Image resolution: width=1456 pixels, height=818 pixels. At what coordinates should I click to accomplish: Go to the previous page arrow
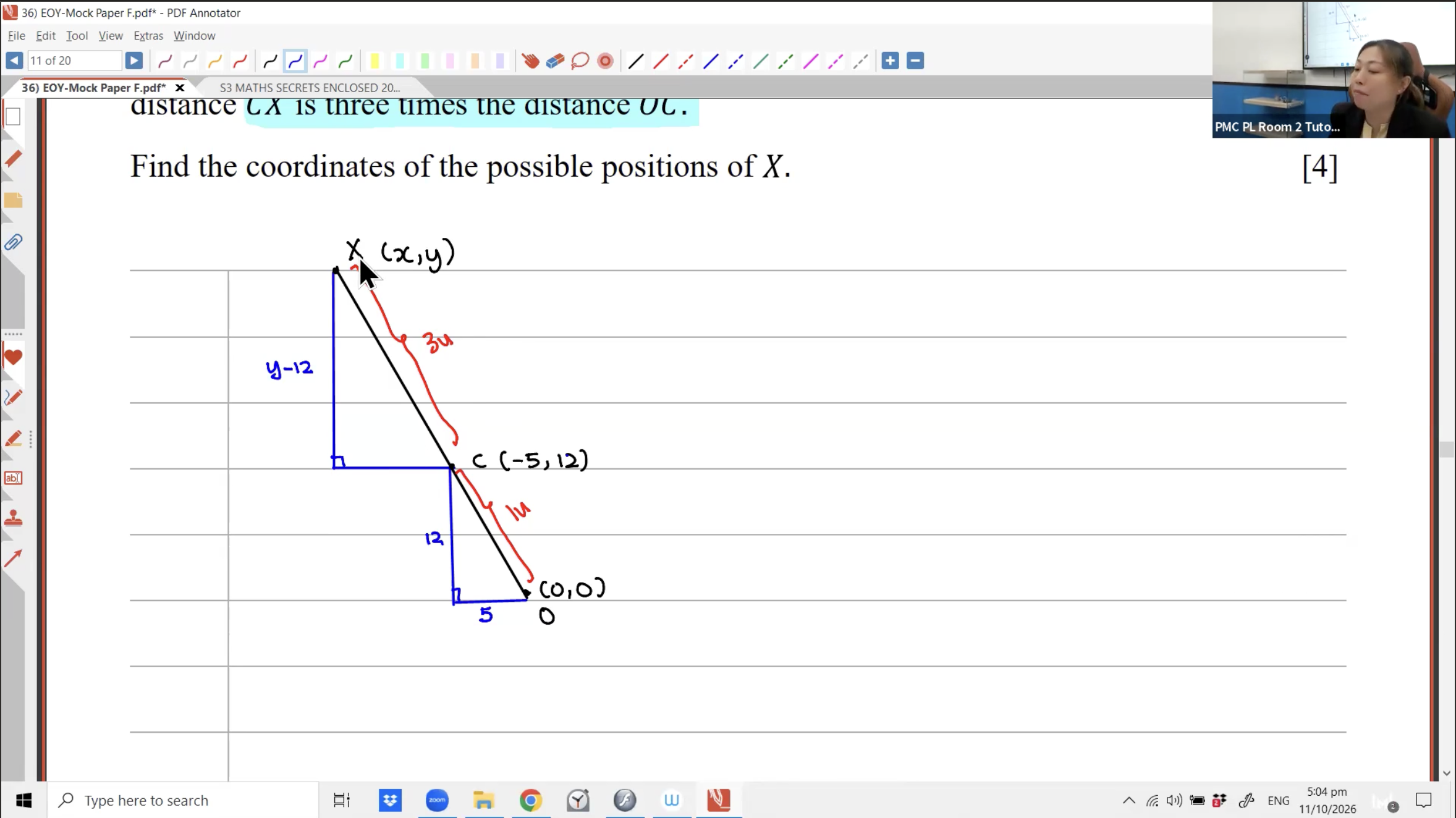pyautogui.click(x=14, y=61)
